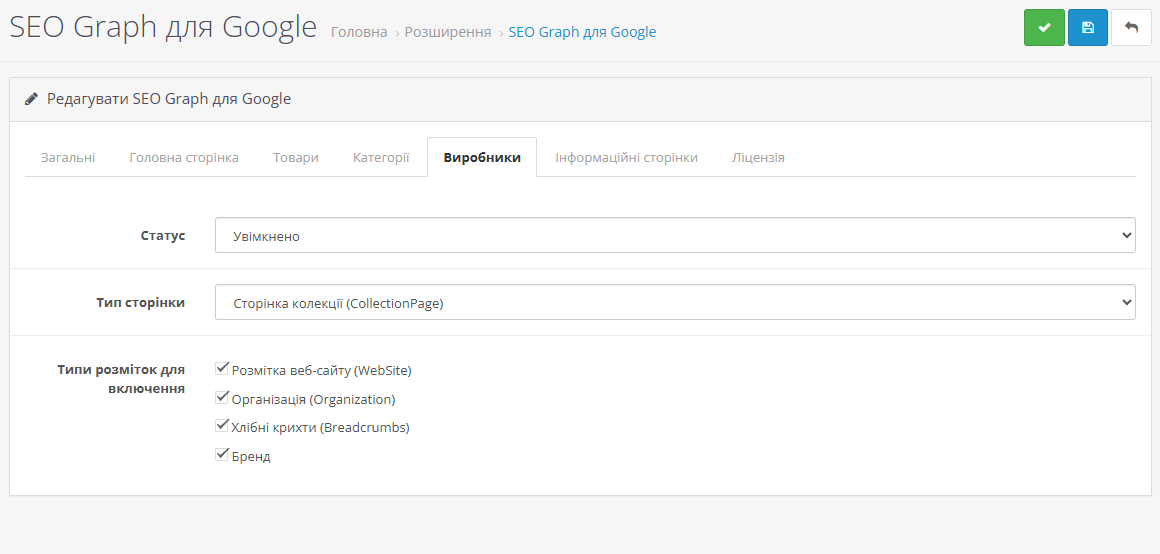Open the Інформаційні сторінки tab

(627, 158)
